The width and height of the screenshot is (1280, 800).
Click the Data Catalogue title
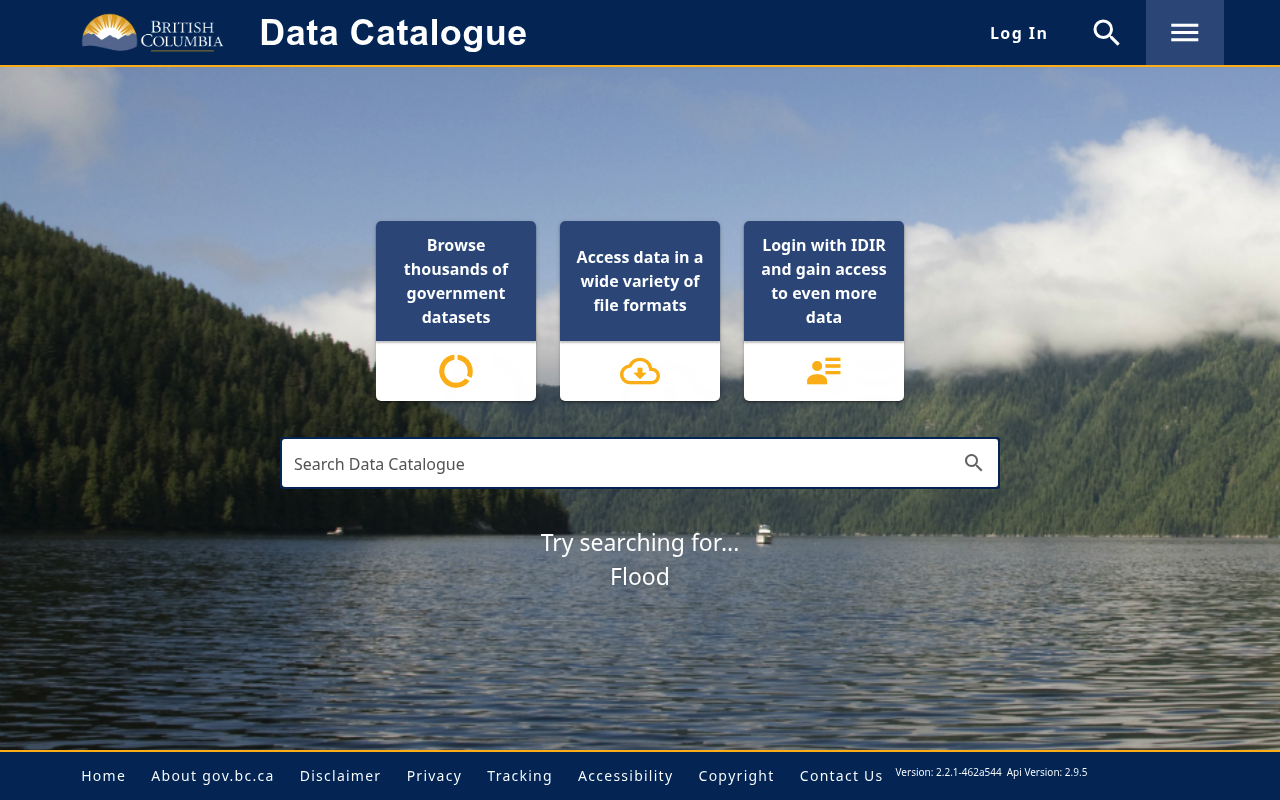pos(393,33)
